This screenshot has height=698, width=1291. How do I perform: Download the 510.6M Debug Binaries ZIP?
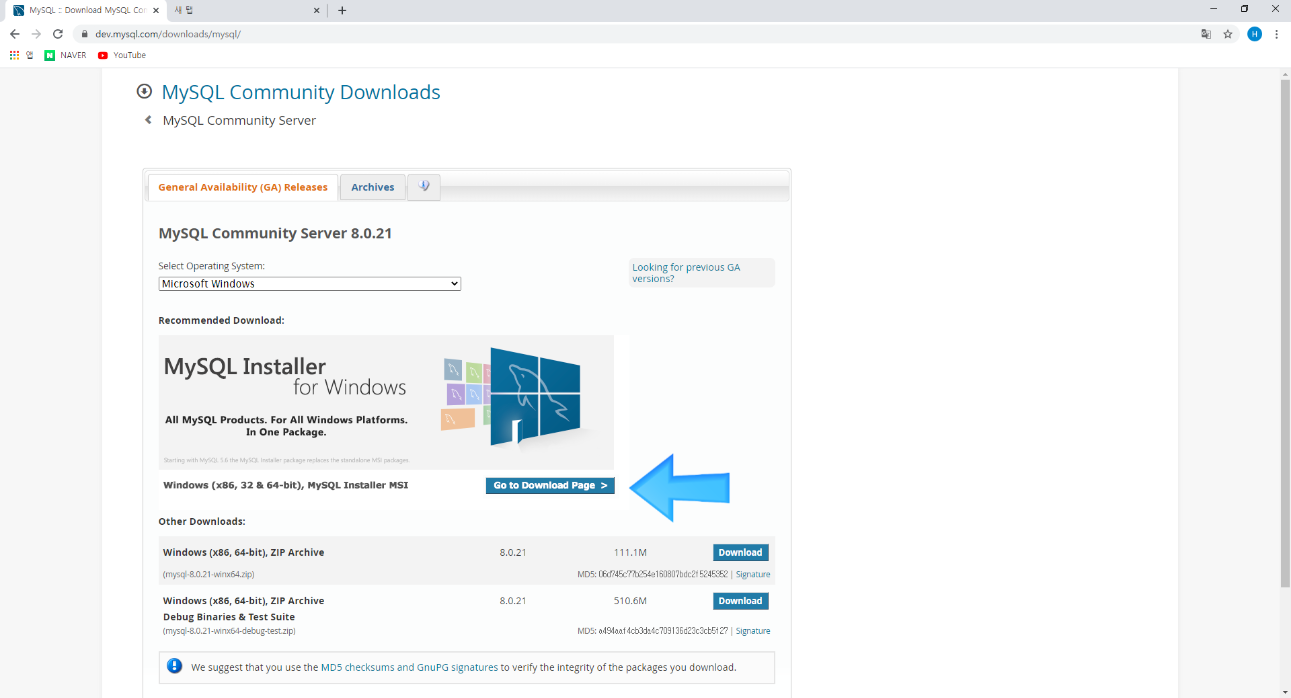741,601
